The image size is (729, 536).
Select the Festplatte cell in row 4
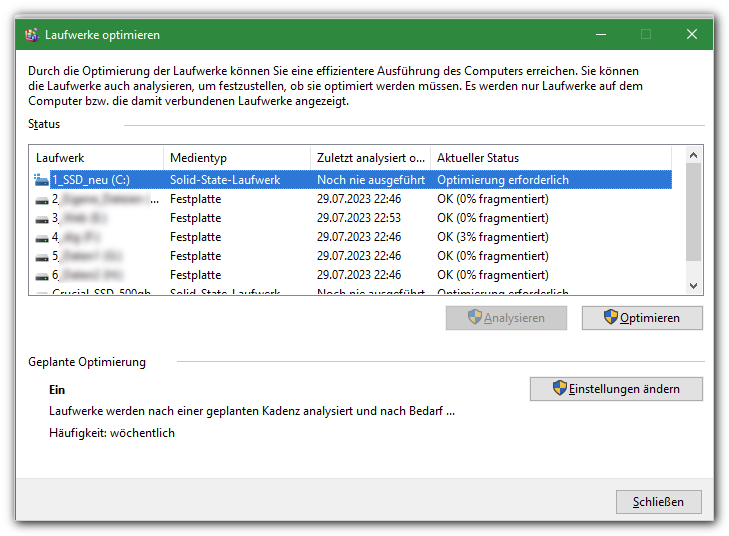(195, 237)
